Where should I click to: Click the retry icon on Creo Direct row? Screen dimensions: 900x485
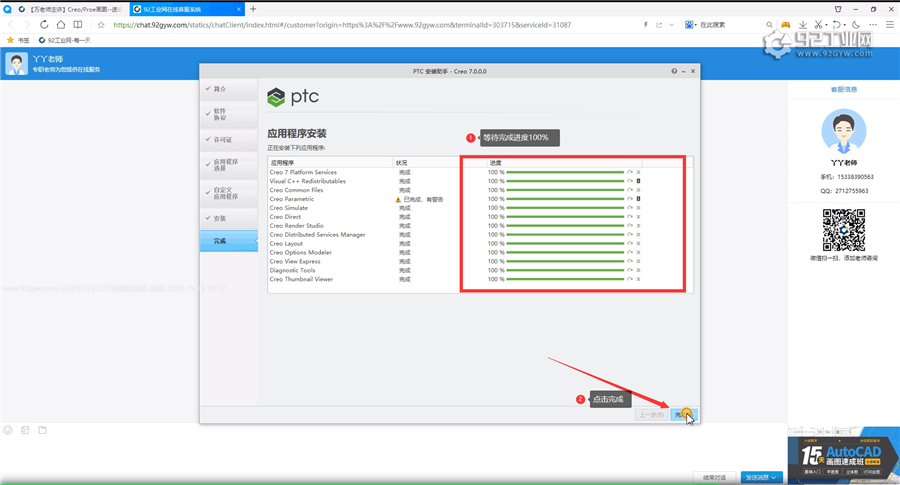[x=630, y=217]
